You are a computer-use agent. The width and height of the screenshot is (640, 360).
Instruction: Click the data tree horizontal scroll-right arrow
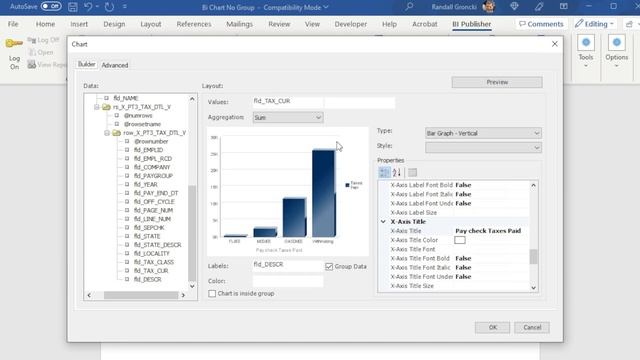click(183, 295)
